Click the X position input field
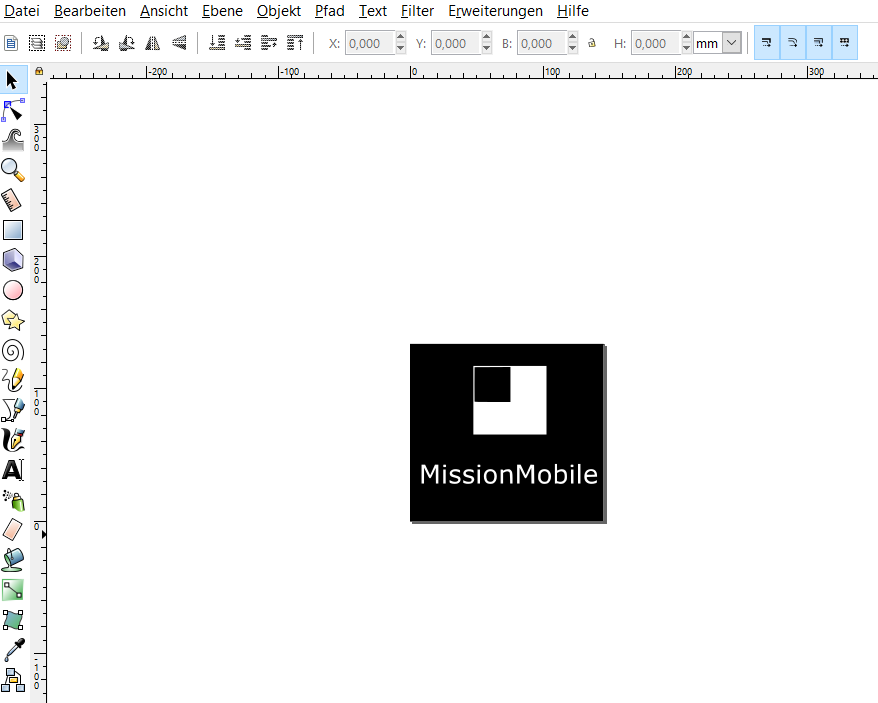The height and width of the screenshot is (703, 878). pos(370,43)
